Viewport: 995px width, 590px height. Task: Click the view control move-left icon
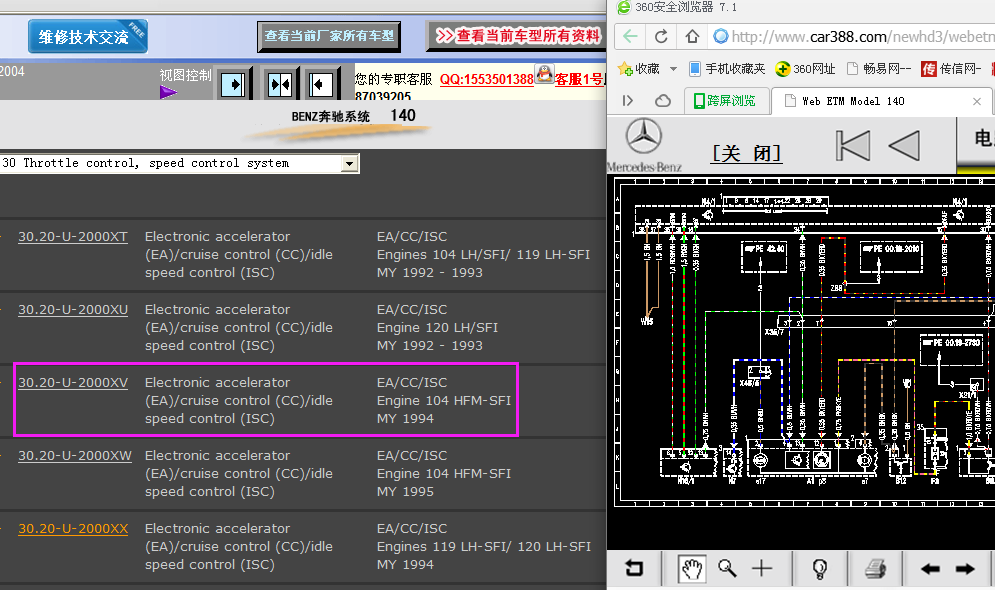(x=320, y=84)
